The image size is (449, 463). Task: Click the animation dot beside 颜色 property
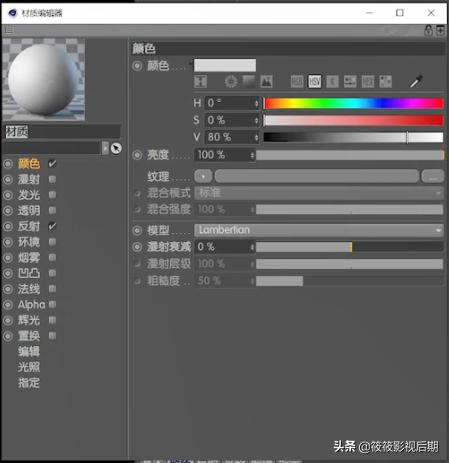tap(137, 66)
